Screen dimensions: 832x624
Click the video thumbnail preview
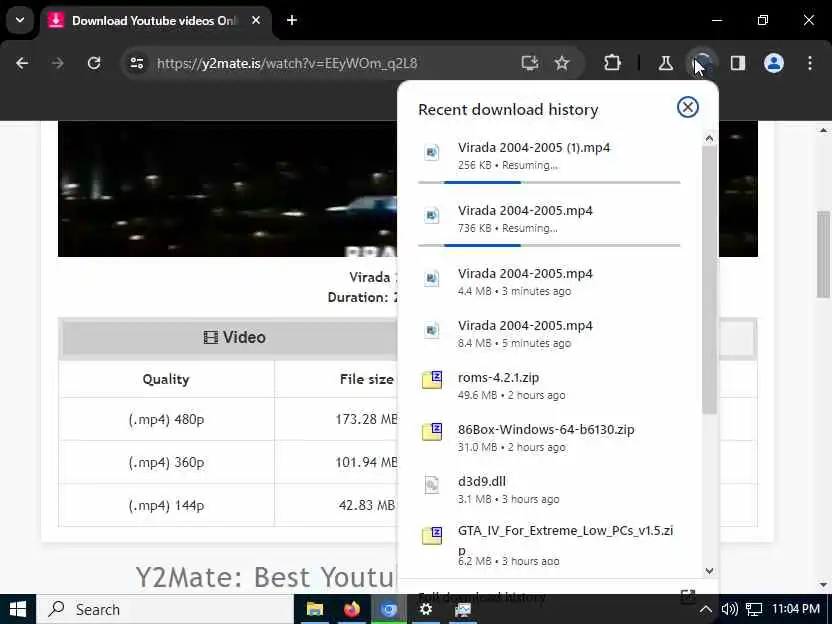click(x=228, y=189)
